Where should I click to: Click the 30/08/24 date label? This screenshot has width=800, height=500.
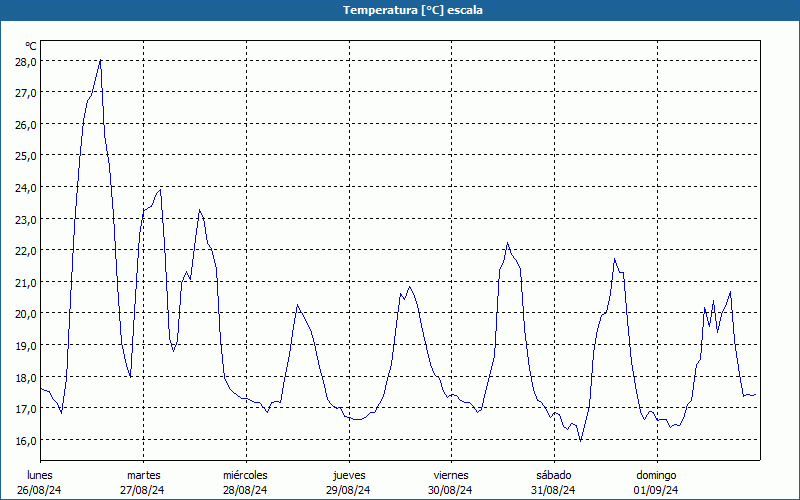coord(451,490)
